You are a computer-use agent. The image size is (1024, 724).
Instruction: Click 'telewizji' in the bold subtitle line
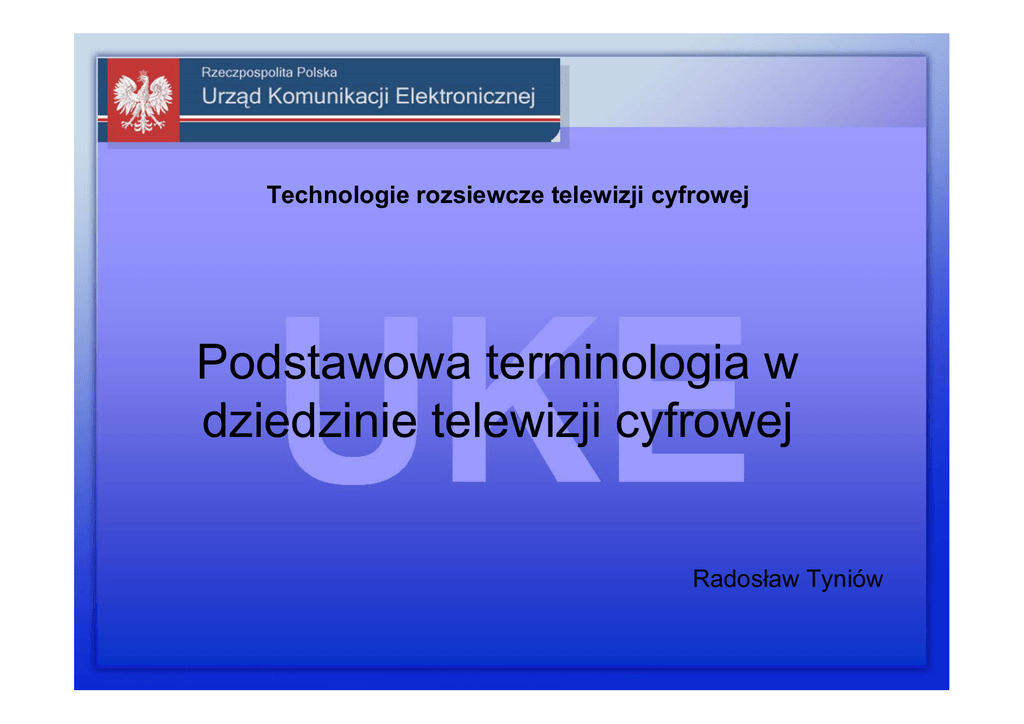[x=598, y=196]
